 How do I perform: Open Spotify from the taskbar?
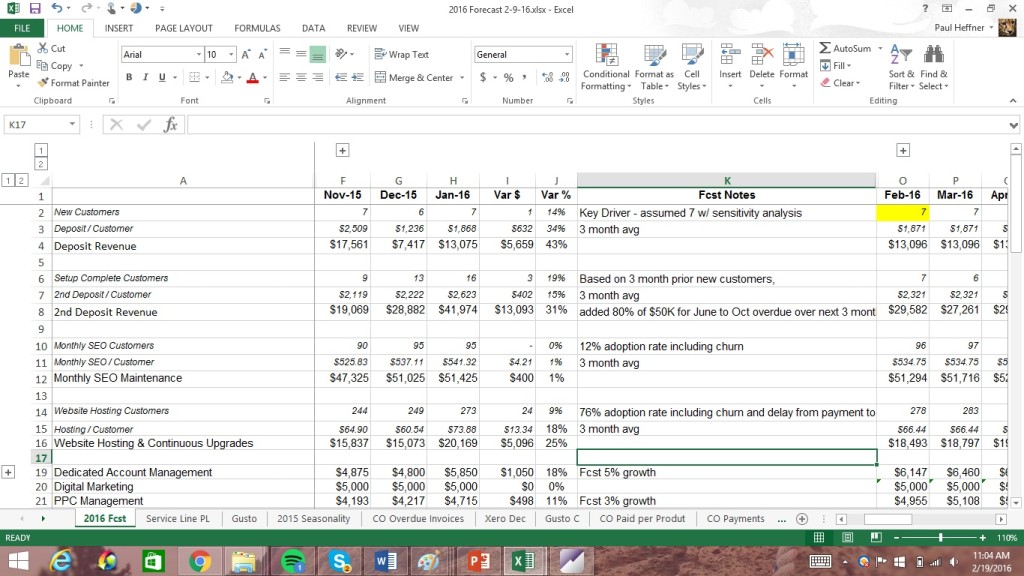coord(293,561)
